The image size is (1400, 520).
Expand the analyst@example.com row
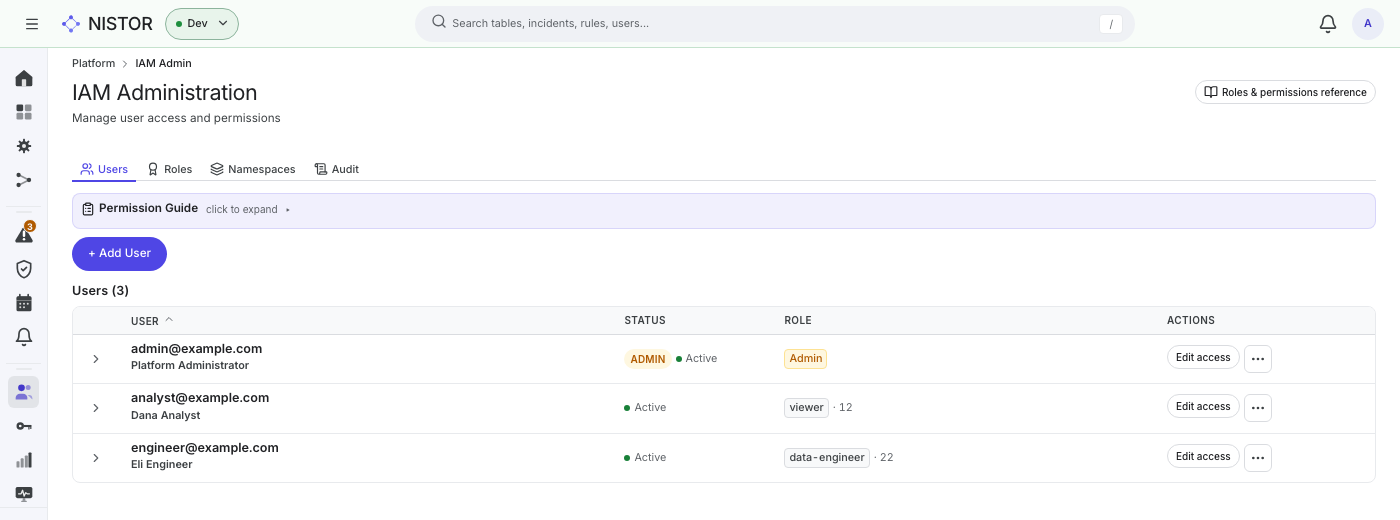pyautogui.click(x=96, y=408)
